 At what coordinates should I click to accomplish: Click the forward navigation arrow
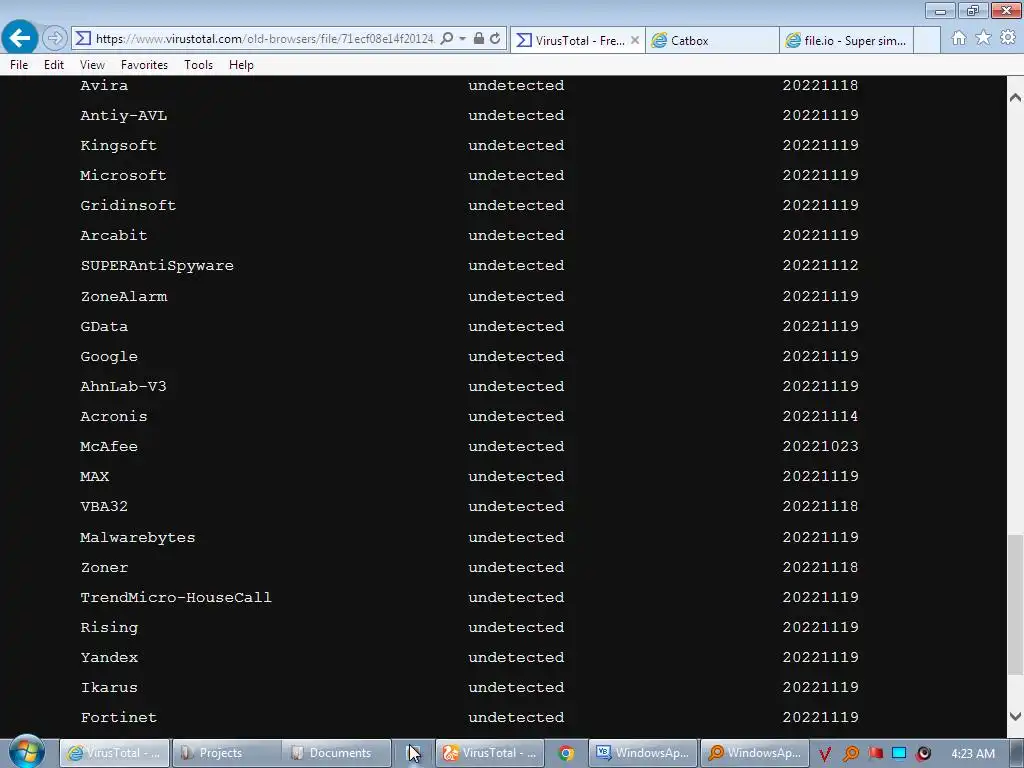pyautogui.click(x=55, y=39)
